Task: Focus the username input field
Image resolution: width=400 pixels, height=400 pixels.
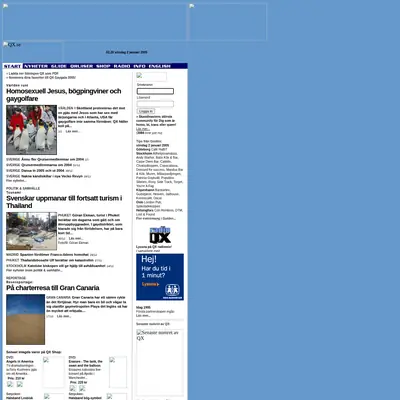Action: [155, 91]
